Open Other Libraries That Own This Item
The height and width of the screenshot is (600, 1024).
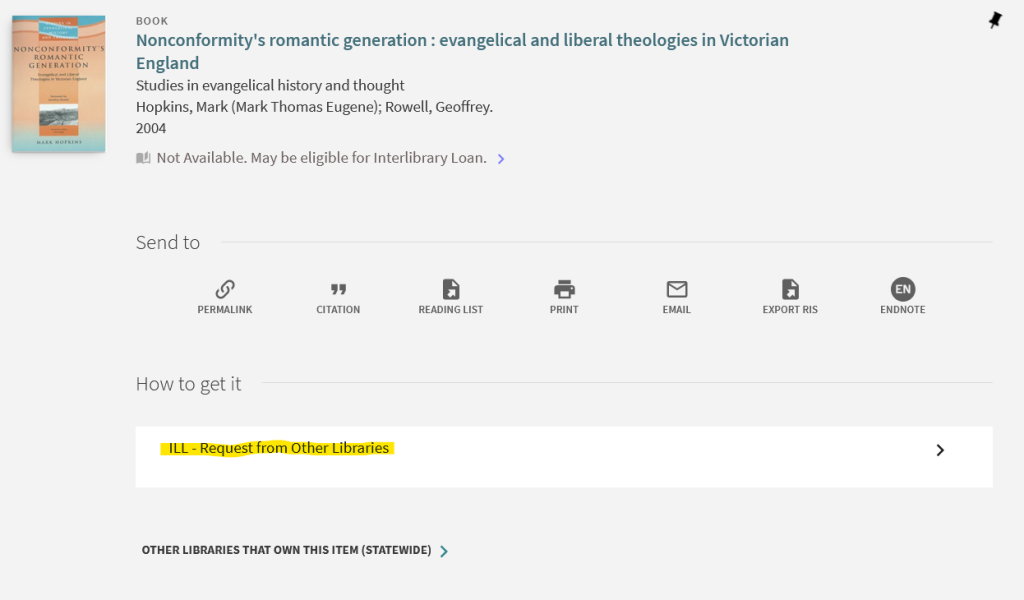point(286,550)
